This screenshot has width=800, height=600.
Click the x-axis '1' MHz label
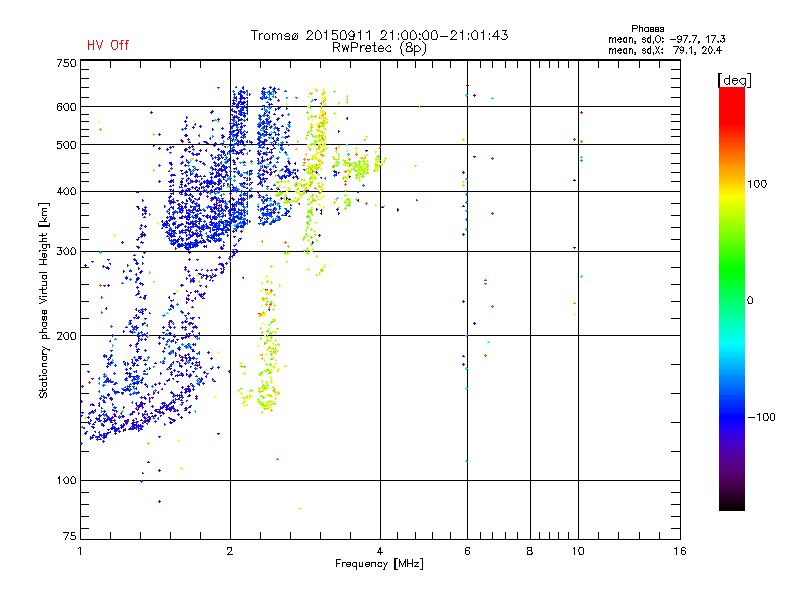(80, 552)
